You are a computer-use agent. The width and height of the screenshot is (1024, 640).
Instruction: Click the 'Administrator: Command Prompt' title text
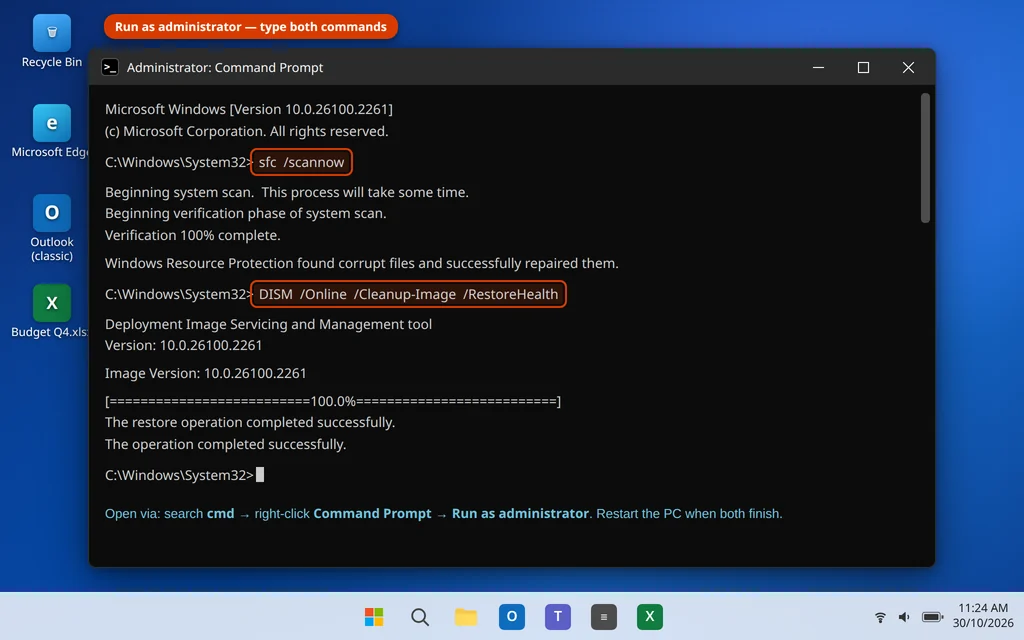[x=225, y=67]
